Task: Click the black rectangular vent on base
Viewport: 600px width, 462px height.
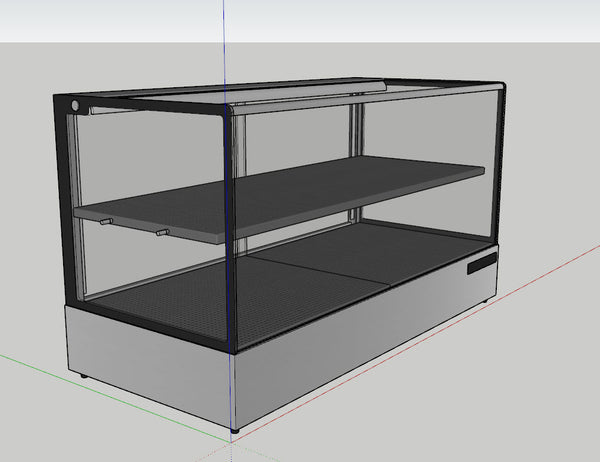Action: click(x=482, y=263)
